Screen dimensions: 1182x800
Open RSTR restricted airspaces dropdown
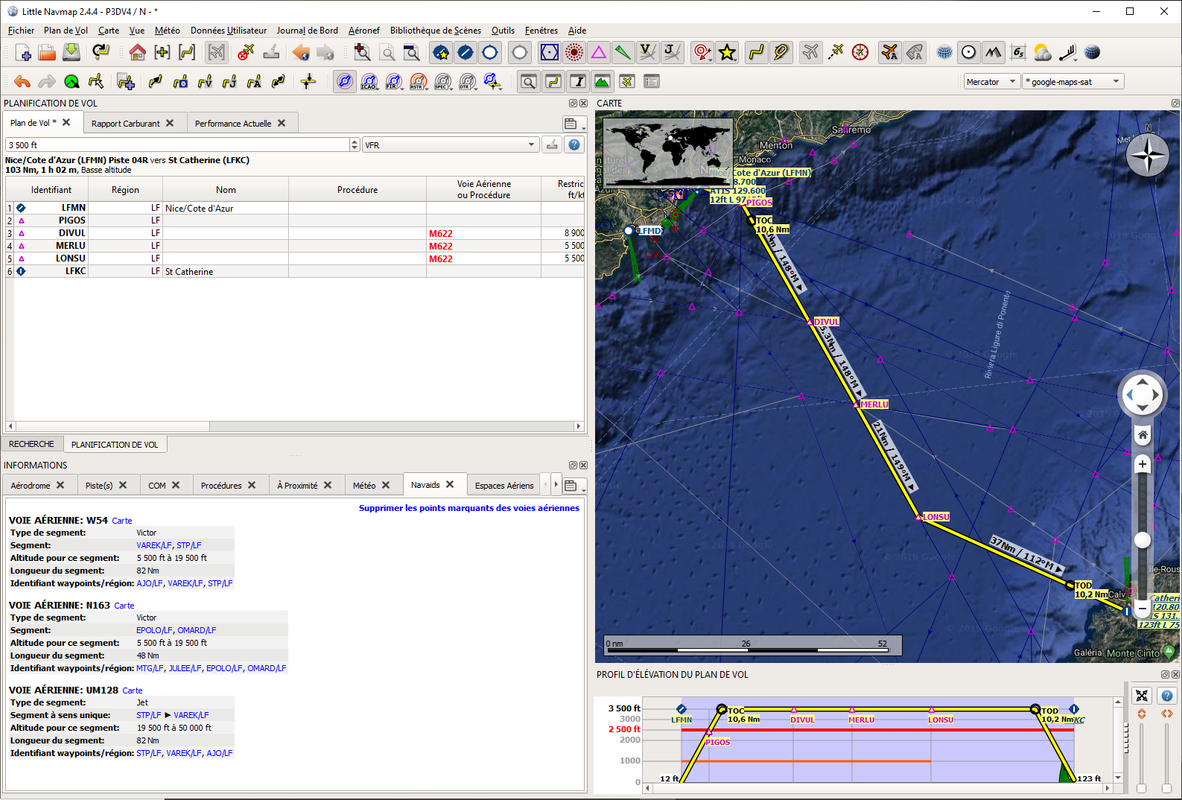(419, 81)
